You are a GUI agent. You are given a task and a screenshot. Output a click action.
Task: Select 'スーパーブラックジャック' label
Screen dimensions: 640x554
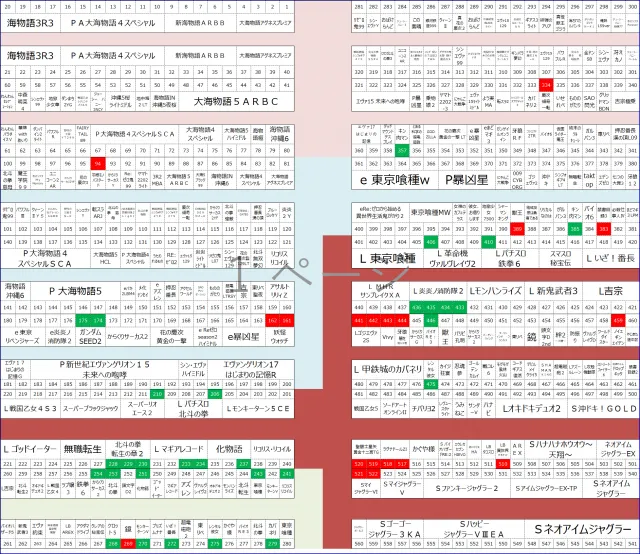(x=90, y=408)
